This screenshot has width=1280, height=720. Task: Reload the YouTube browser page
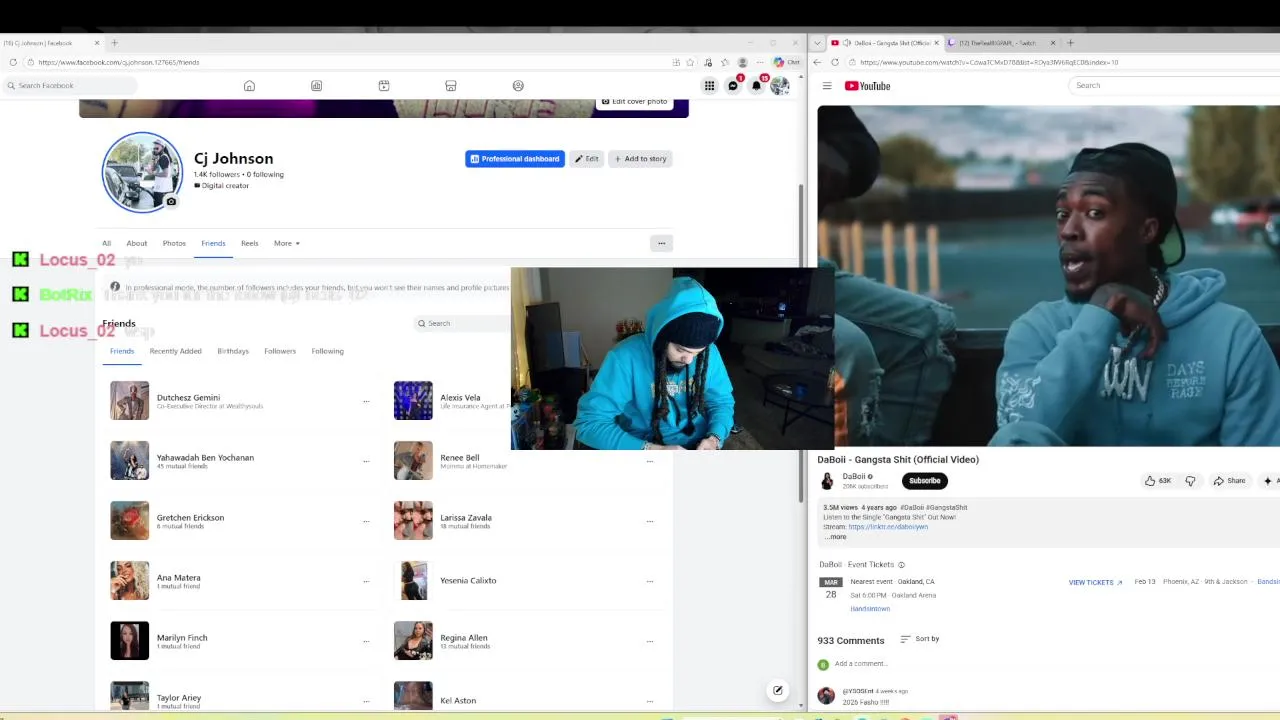click(835, 62)
